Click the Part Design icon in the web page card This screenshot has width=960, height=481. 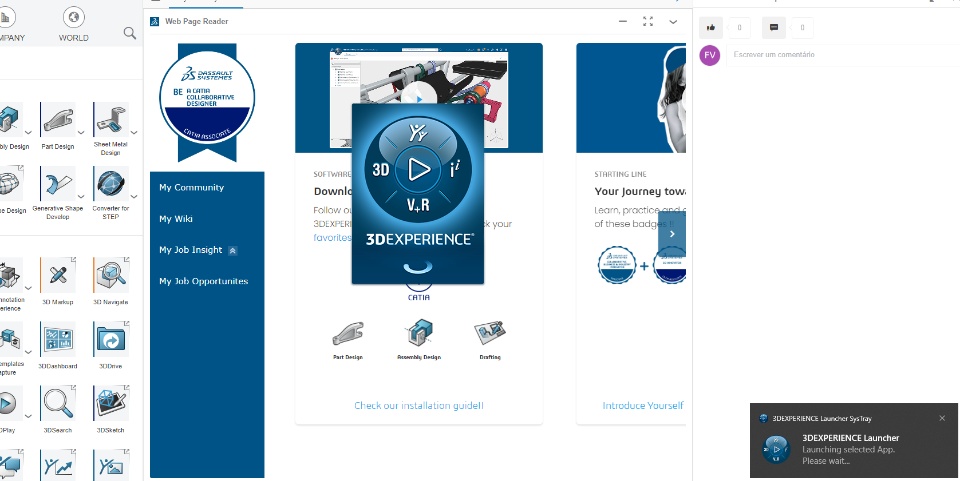click(x=348, y=334)
